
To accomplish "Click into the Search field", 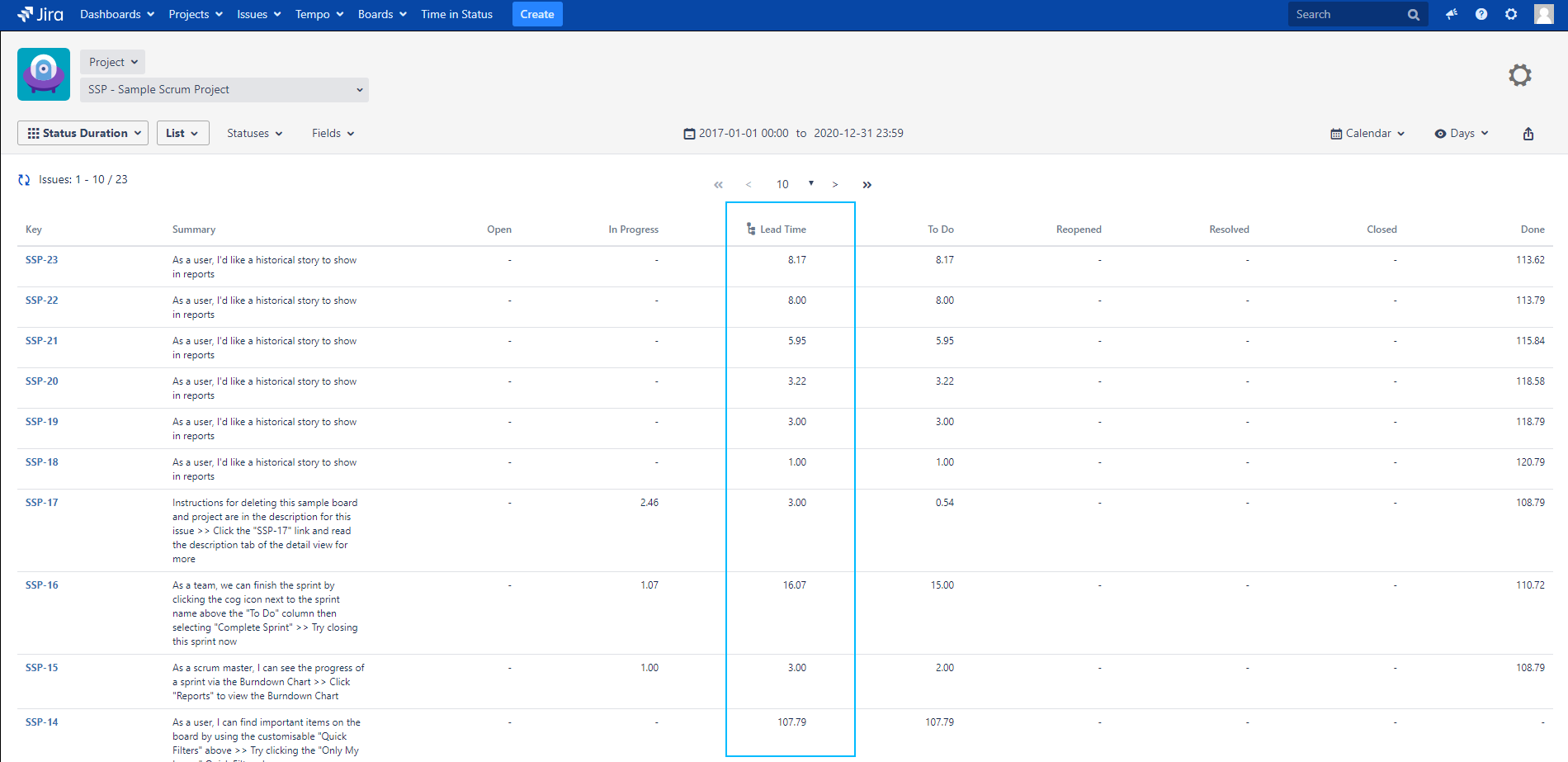I will 1348,14.
